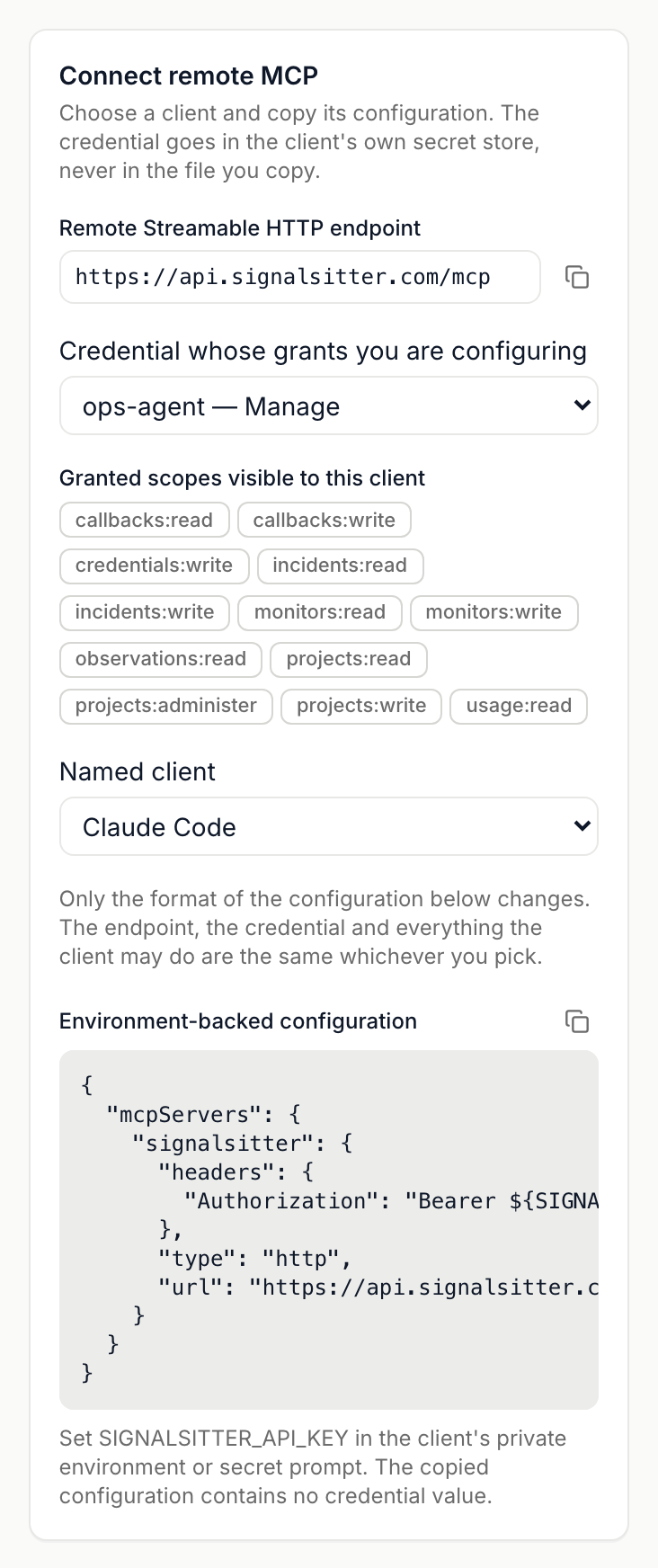
Task: Click the SIGNALSITTER_API_KEY instruction text
Action: click(x=313, y=1467)
